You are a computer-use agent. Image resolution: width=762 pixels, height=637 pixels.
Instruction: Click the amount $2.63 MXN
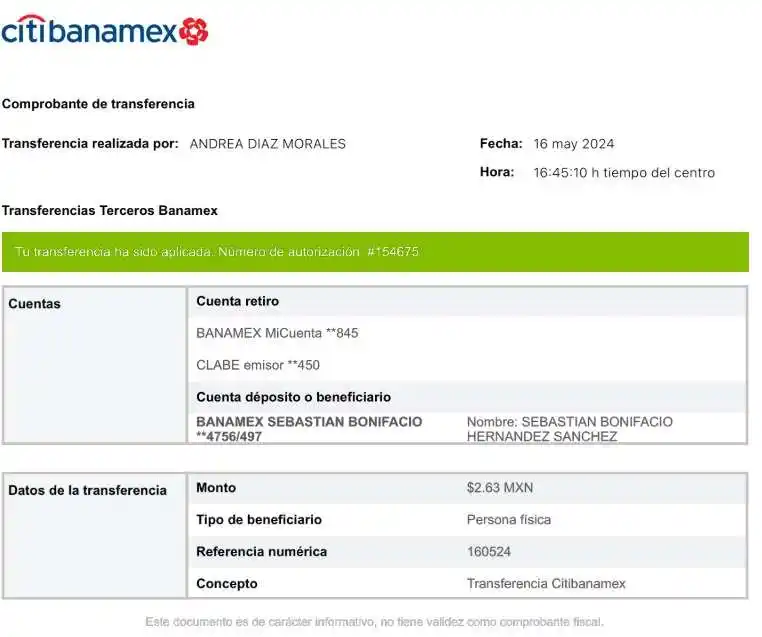click(500, 488)
